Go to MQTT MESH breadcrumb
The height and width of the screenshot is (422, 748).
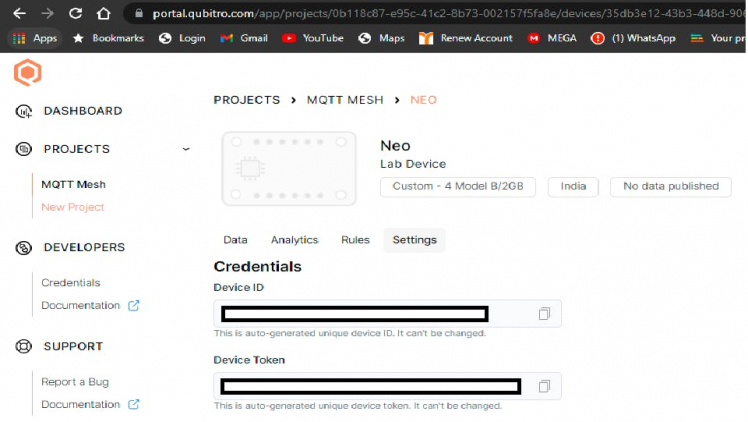pyautogui.click(x=345, y=100)
